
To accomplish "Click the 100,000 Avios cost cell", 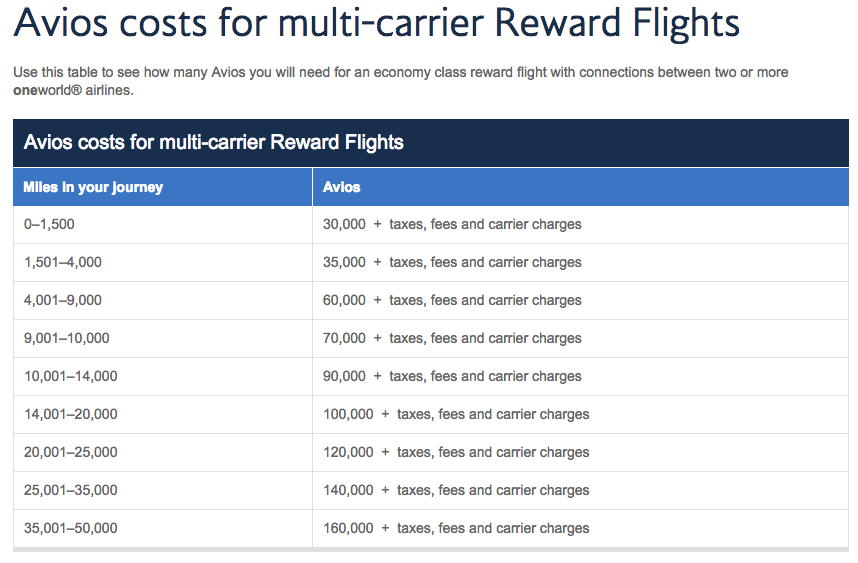I will (581, 415).
